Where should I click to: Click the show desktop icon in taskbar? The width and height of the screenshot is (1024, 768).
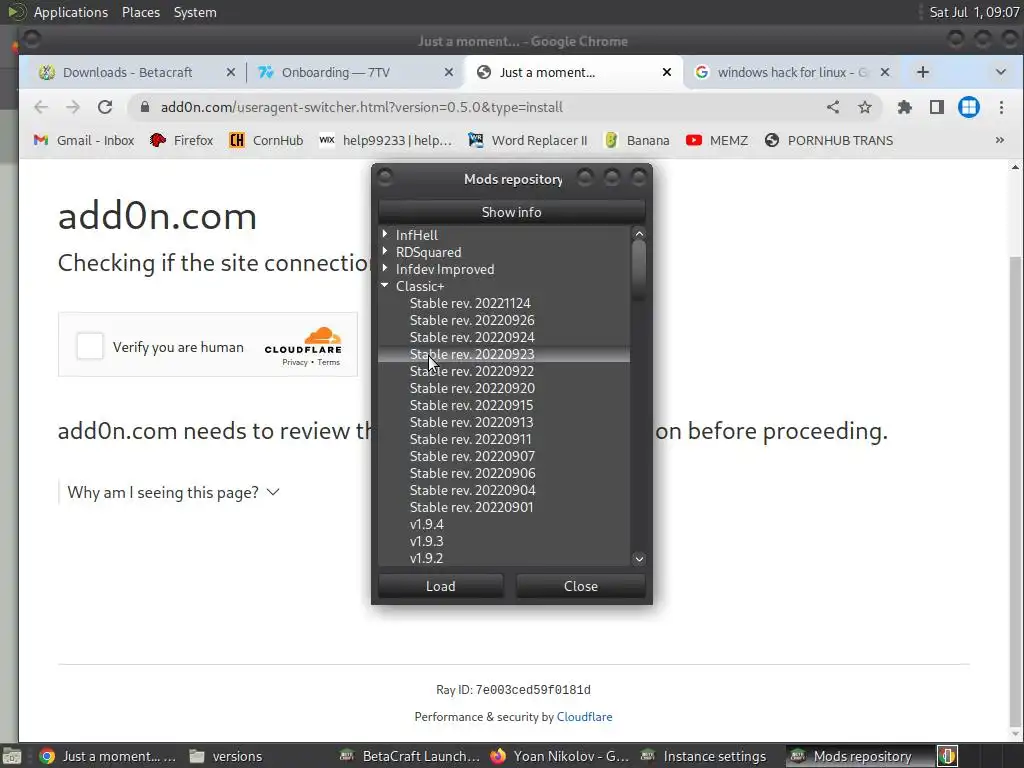(12, 756)
